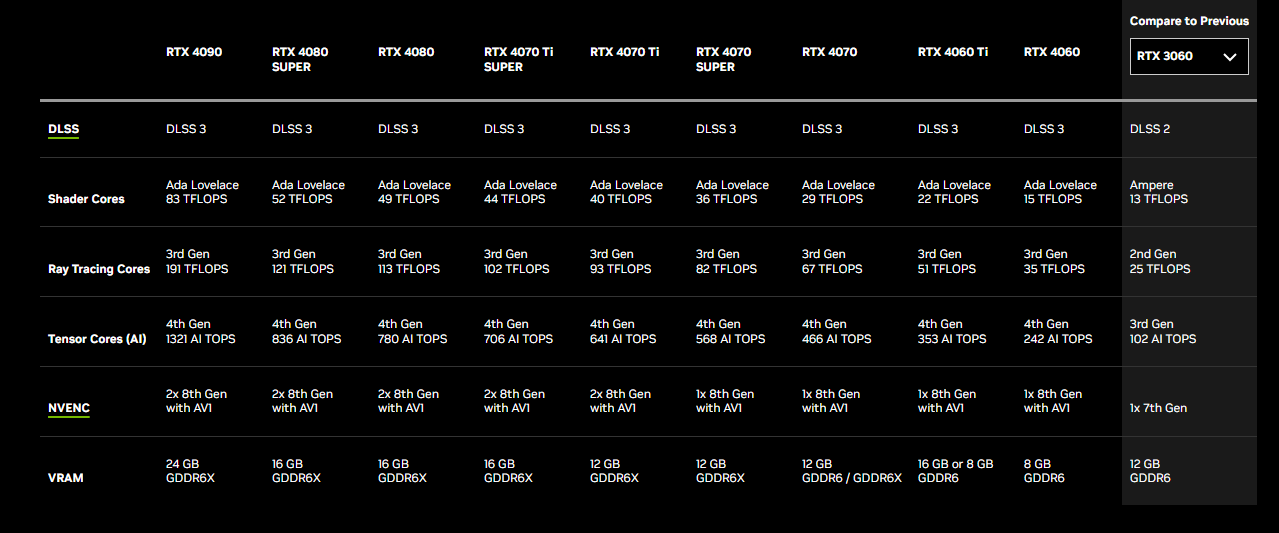The height and width of the screenshot is (533, 1279).
Task: Select the RTX 4060 Ti column header
Action: [953, 52]
